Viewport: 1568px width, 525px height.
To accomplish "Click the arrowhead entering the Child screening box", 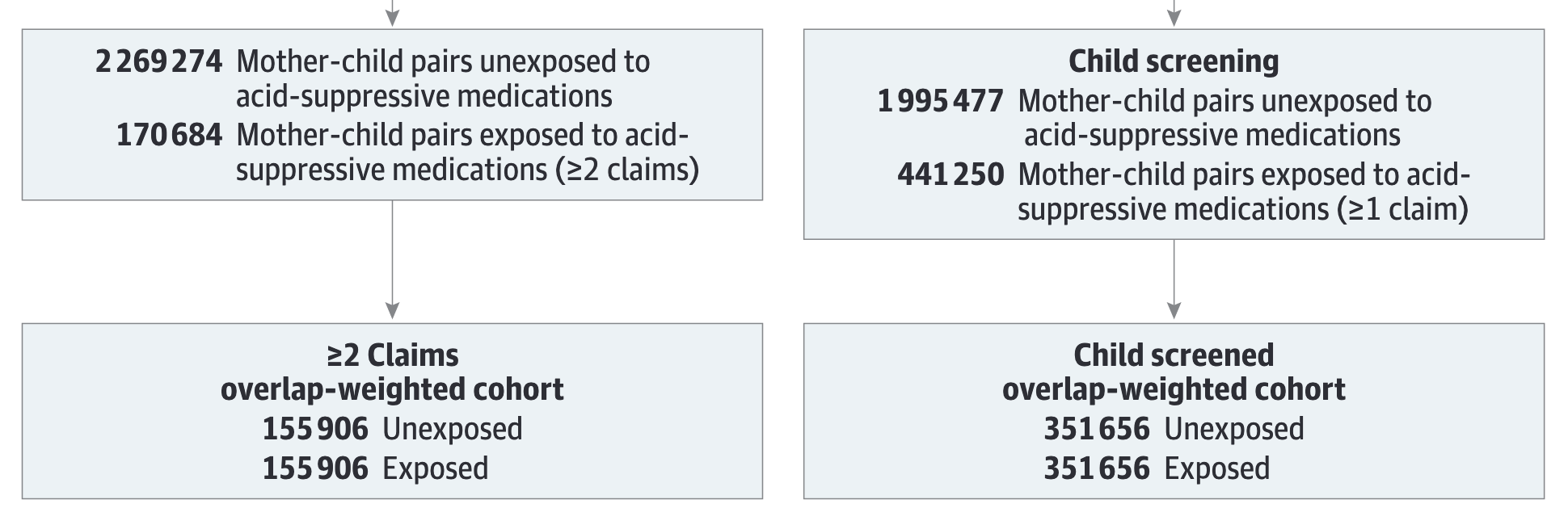I will (1174, 16).
